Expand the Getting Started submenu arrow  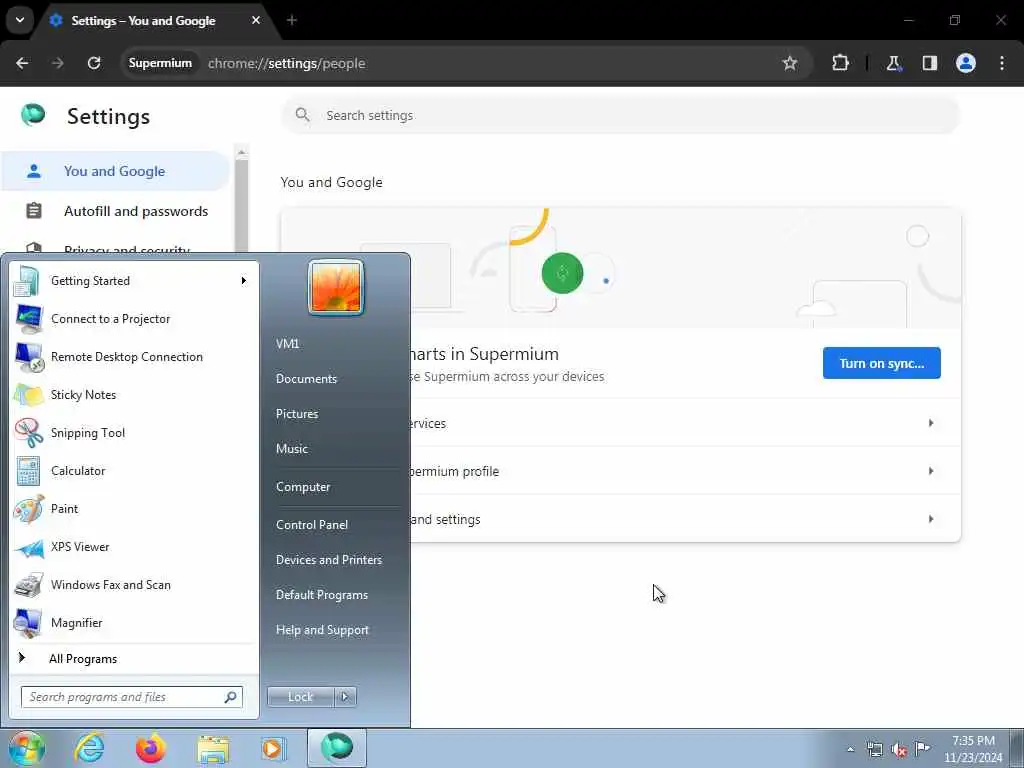point(244,281)
